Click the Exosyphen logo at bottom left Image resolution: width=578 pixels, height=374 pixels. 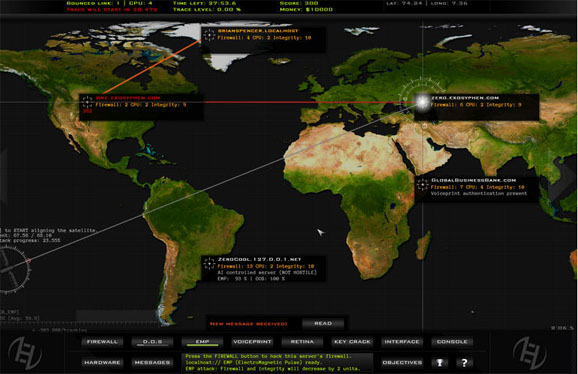(x=25, y=353)
